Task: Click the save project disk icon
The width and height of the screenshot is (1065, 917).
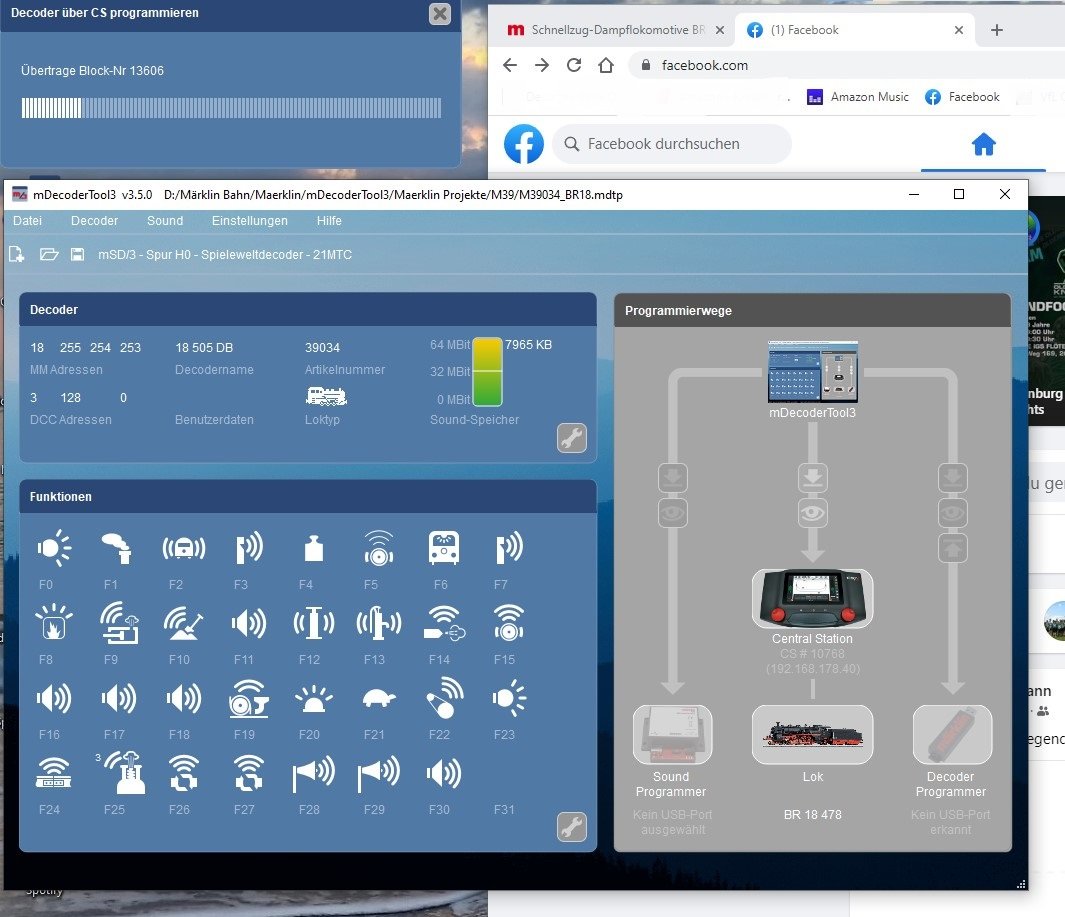Action: 77,255
